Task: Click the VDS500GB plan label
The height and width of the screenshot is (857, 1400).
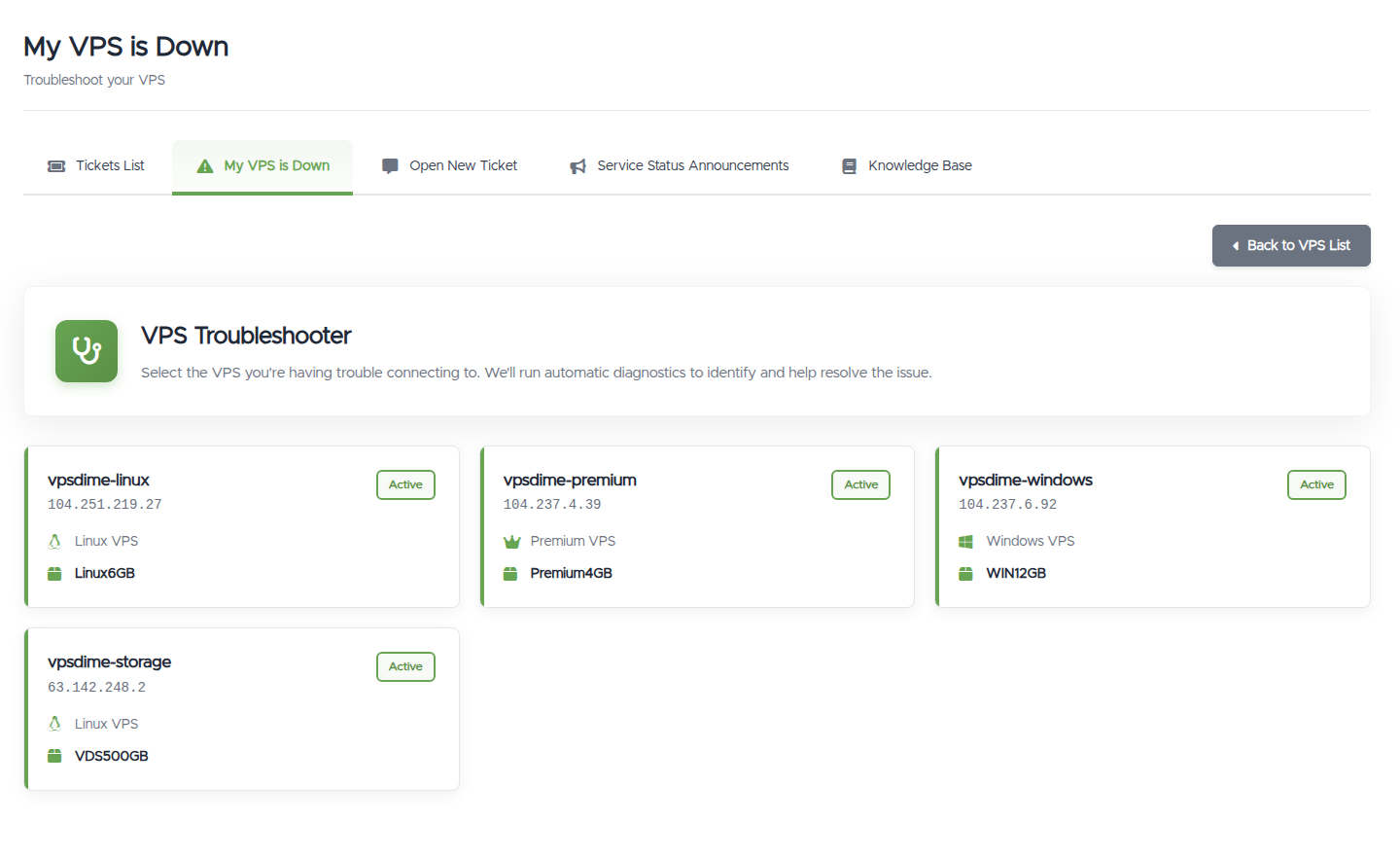Action: [112, 756]
